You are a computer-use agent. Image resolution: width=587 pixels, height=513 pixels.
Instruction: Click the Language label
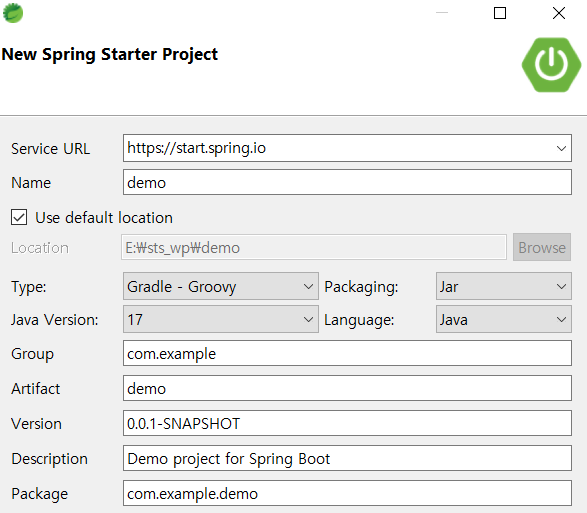[x=359, y=320]
